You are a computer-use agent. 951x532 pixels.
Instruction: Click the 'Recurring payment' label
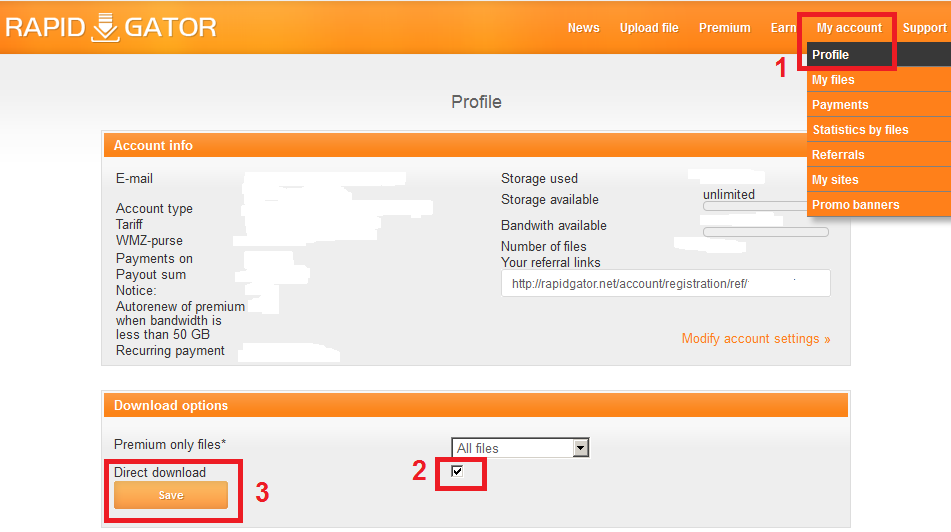tap(170, 351)
